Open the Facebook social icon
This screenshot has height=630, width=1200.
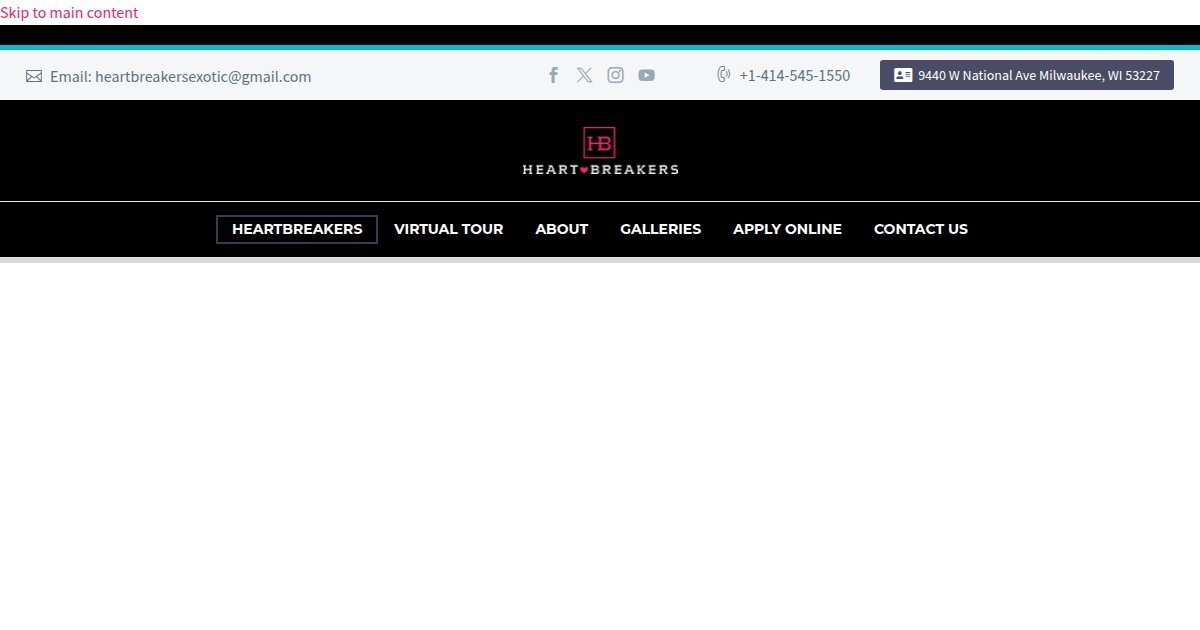pos(553,75)
